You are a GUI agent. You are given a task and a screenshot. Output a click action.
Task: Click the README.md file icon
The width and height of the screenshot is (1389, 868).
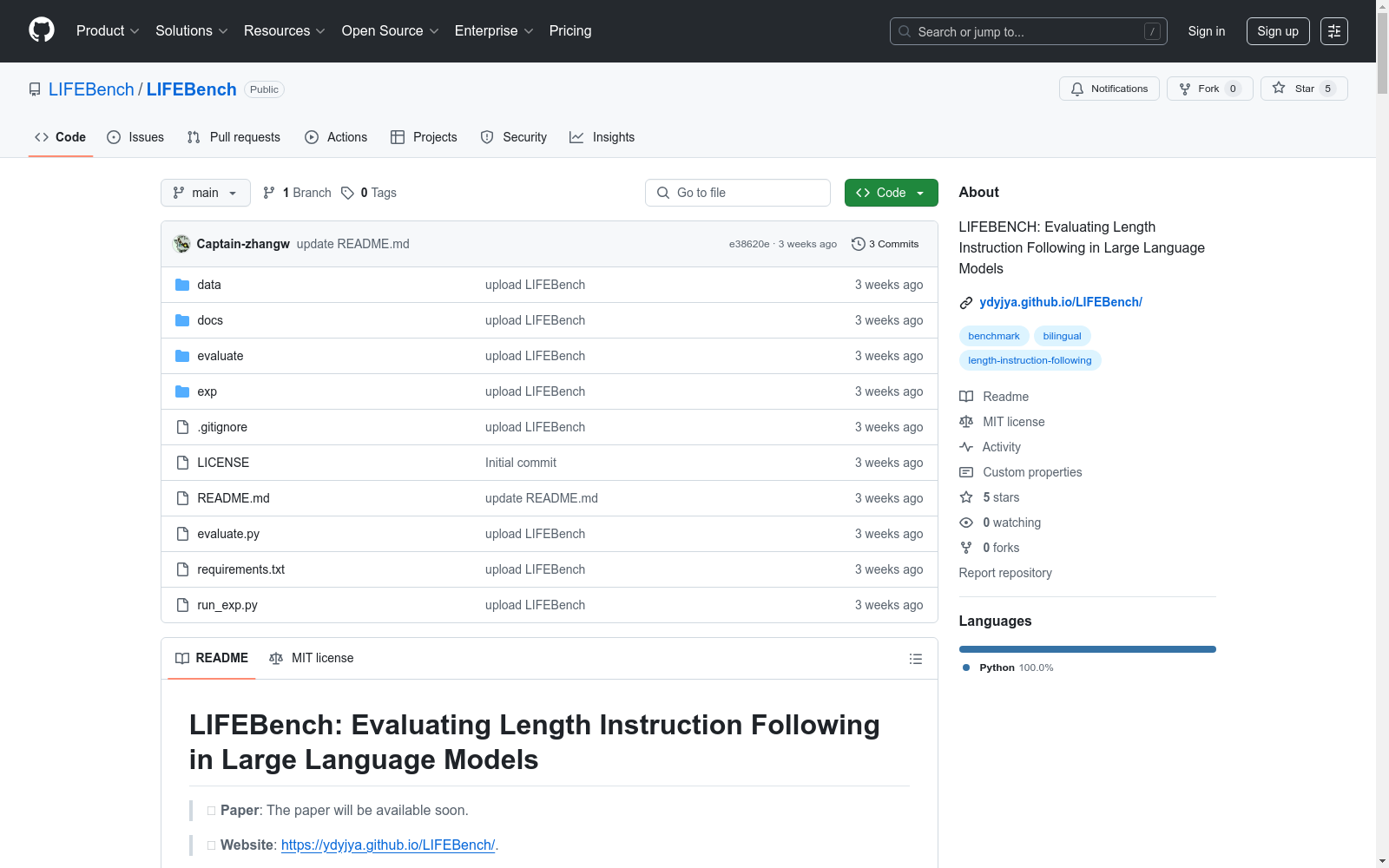(x=182, y=498)
